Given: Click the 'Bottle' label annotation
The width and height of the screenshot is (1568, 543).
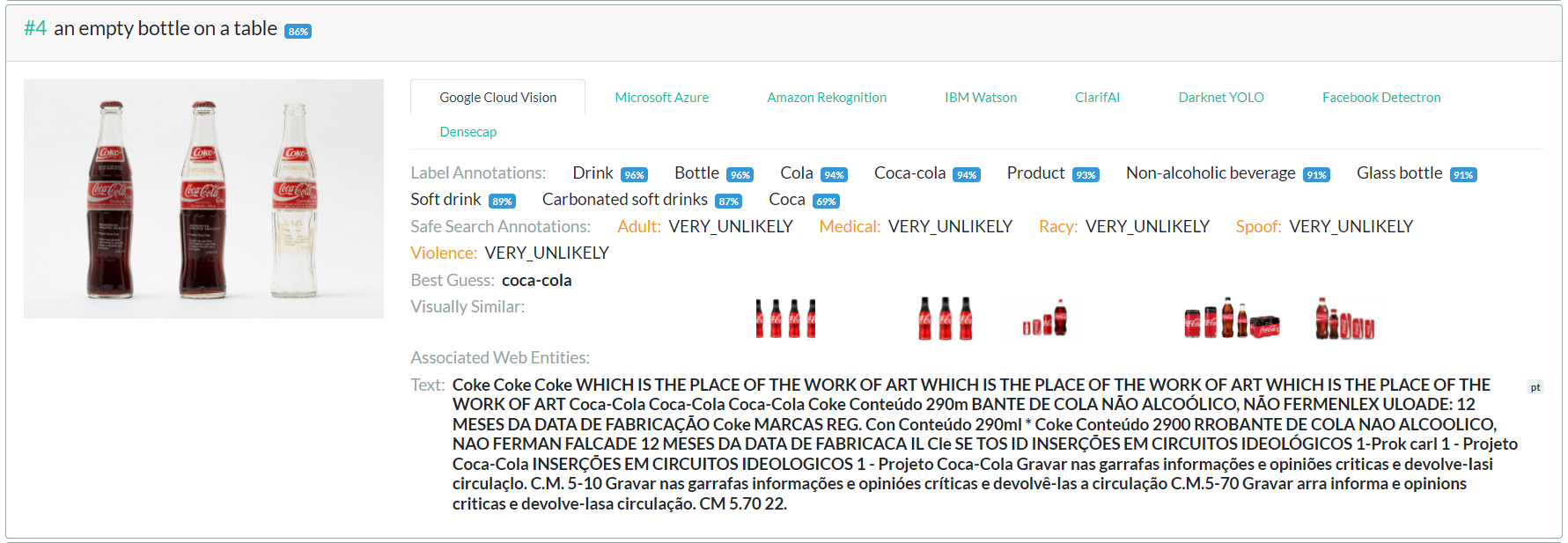Looking at the screenshot, I should pyautogui.click(x=696, y=173).
